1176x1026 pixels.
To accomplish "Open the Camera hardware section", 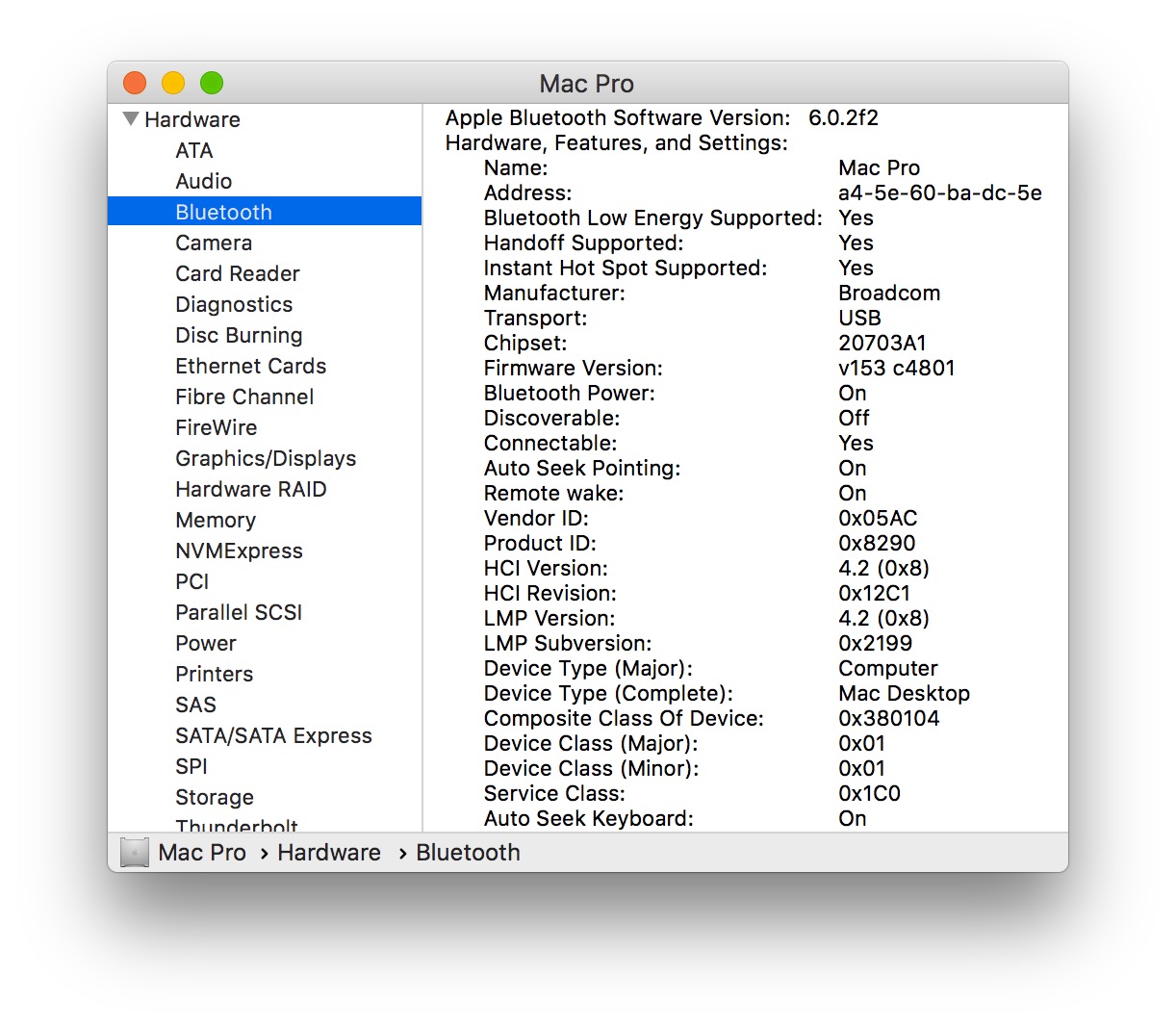I will coord(214,243).
